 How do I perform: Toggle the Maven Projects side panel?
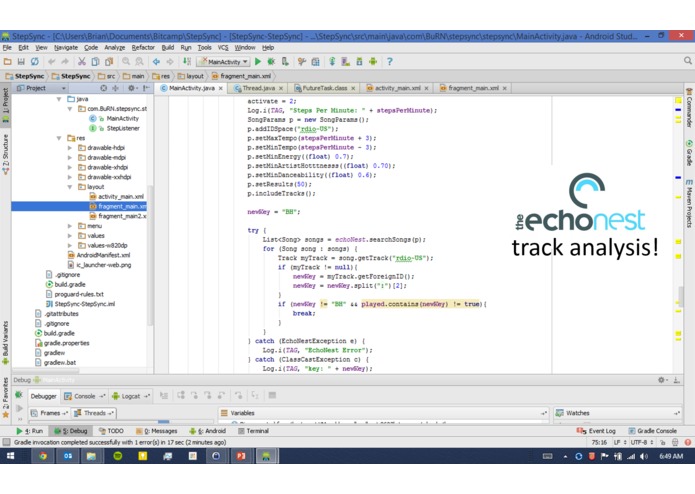click(x=689, y=203)
